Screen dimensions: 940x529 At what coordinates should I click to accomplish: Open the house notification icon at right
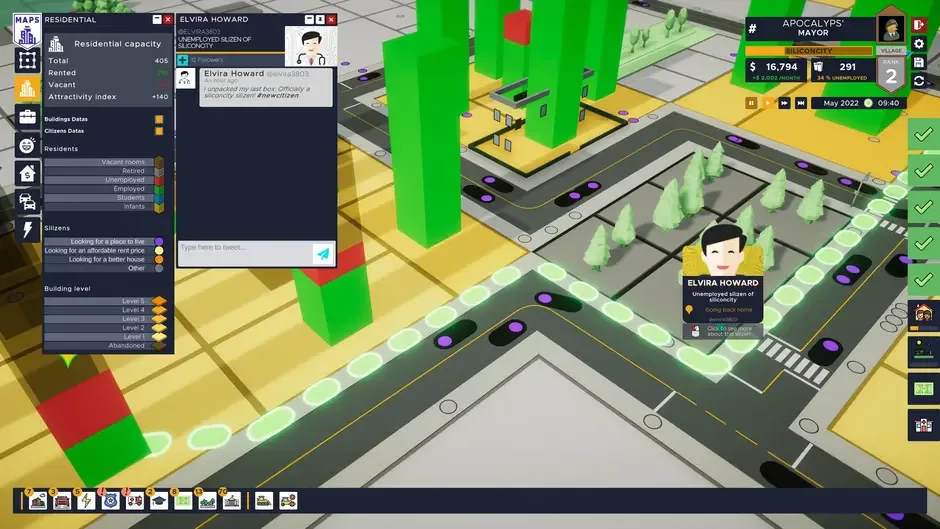click(x=923, y=316)
